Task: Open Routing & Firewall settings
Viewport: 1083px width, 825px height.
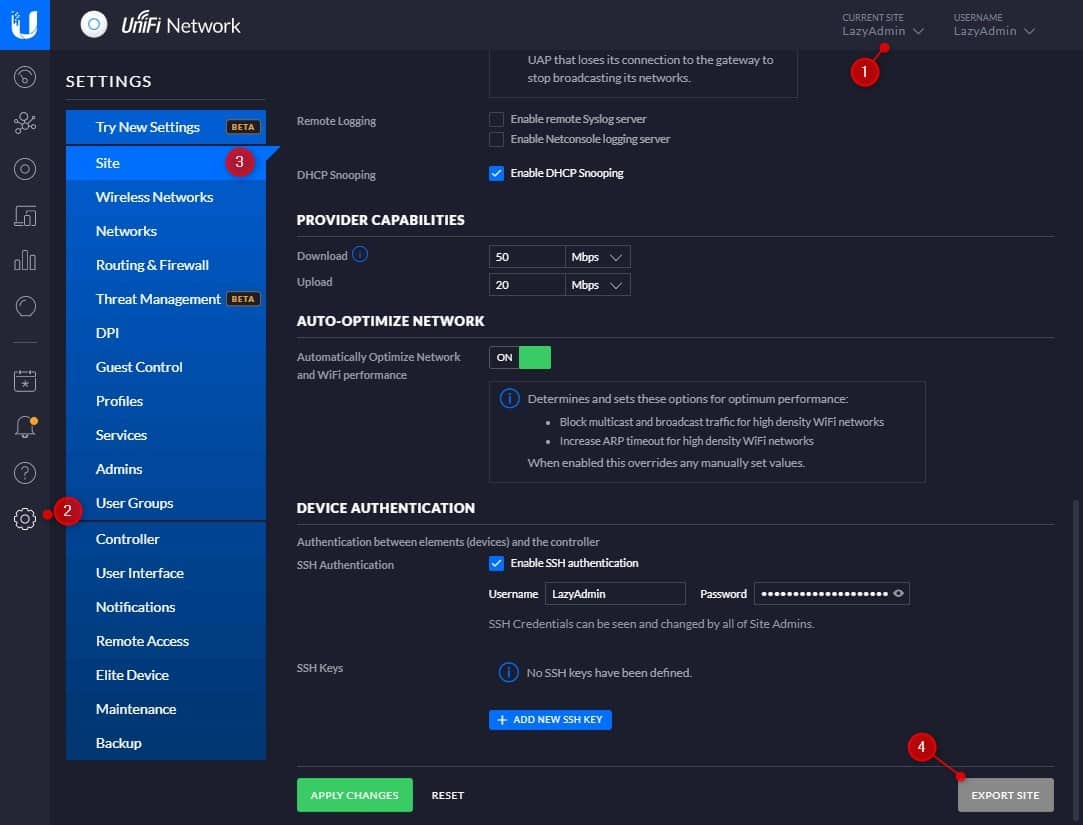Action: coord(166,265)
